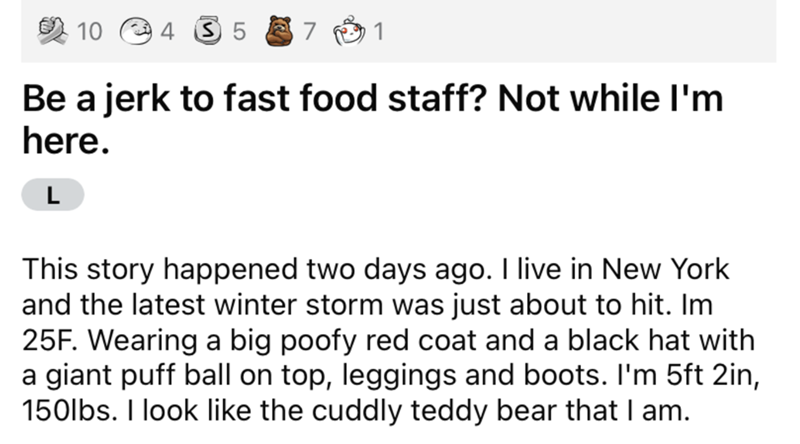Click the seal award count of 4
800x444 pixels.
click(167, 30)
